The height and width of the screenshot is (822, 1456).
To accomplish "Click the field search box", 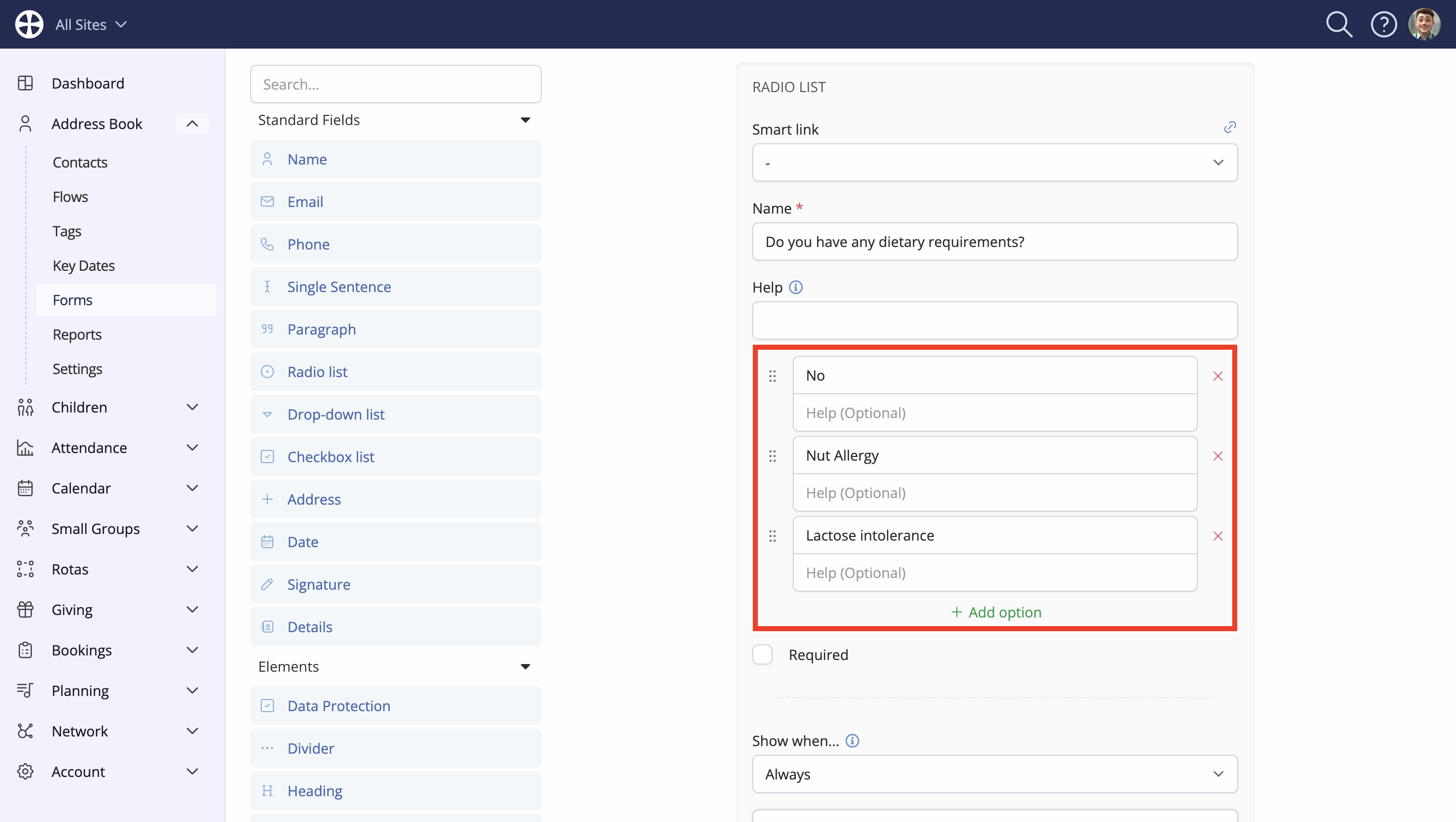I will 395,84.
